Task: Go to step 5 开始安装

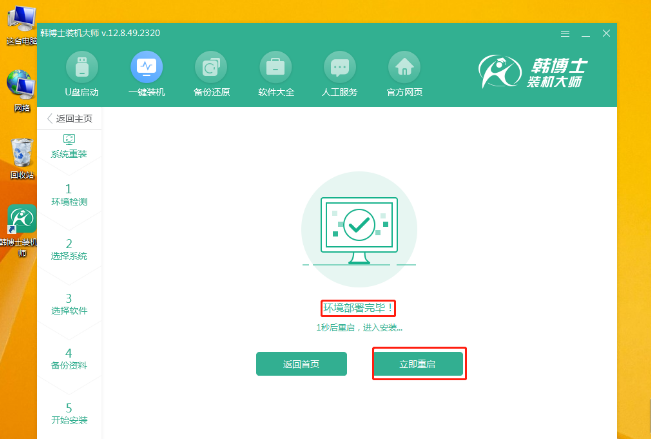Action: (x=69, y=414)
